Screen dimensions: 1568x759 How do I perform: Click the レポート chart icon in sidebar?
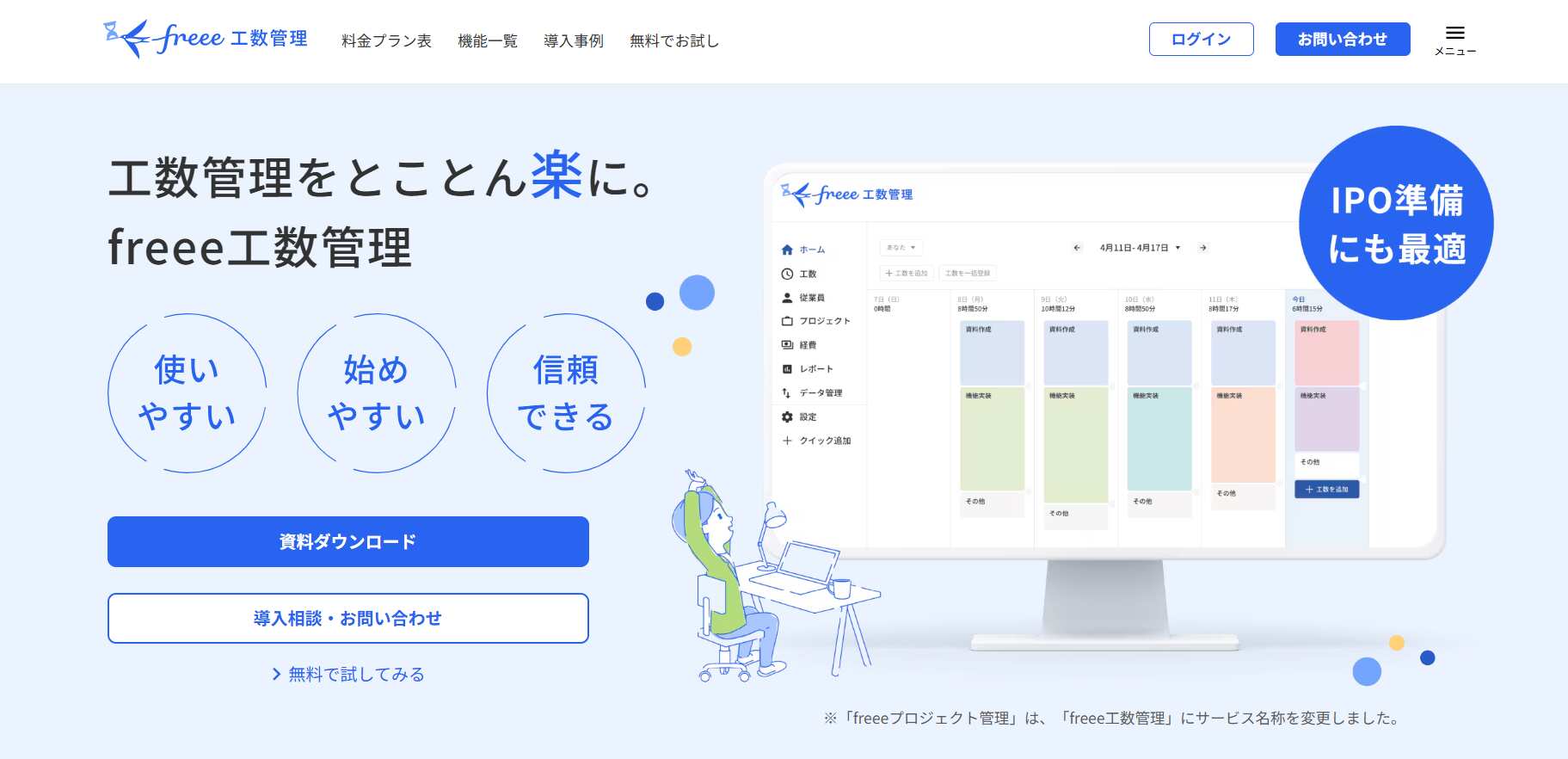click(787, 369)
